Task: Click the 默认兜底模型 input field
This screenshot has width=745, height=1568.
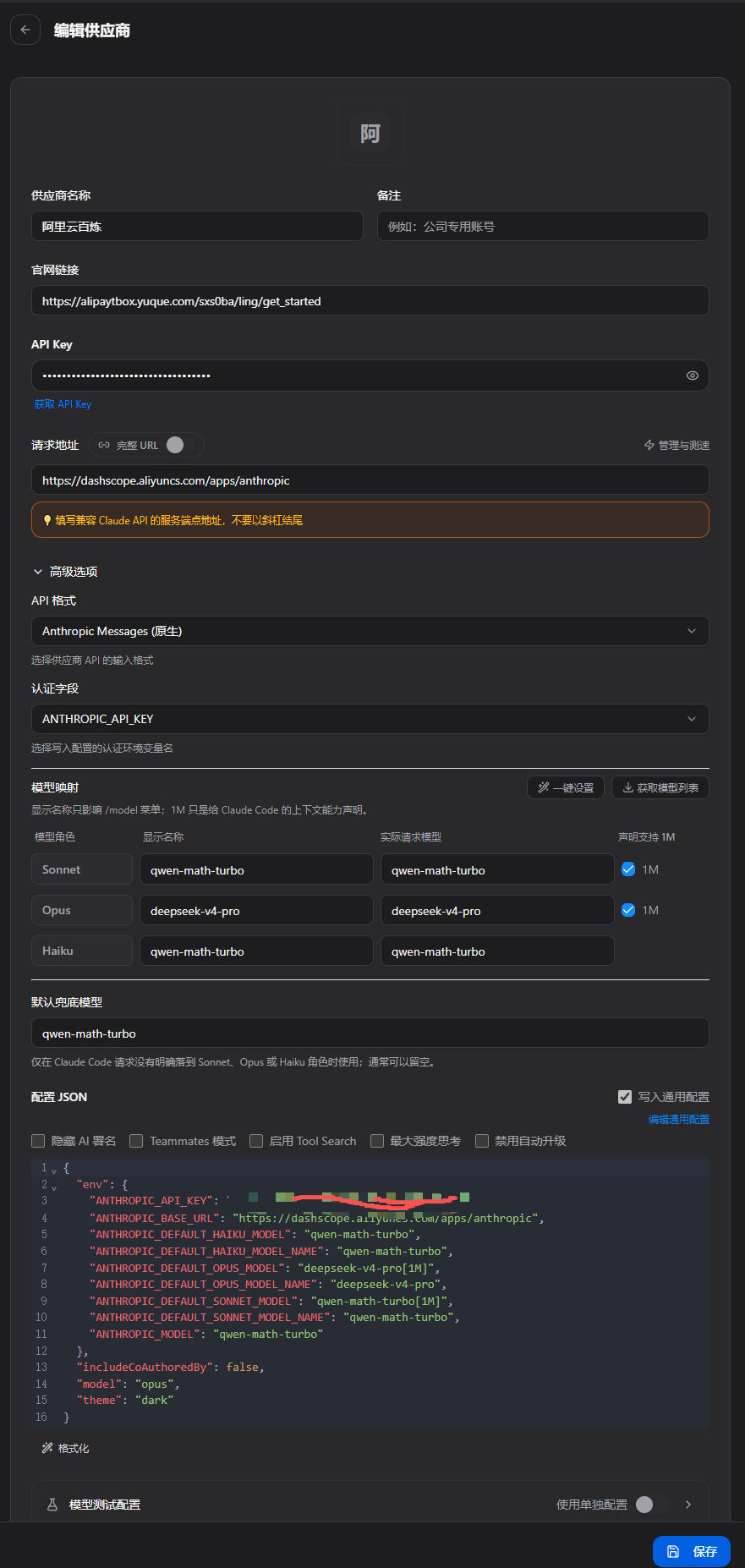Action: pyautogui.click(x=370, y=1033)
